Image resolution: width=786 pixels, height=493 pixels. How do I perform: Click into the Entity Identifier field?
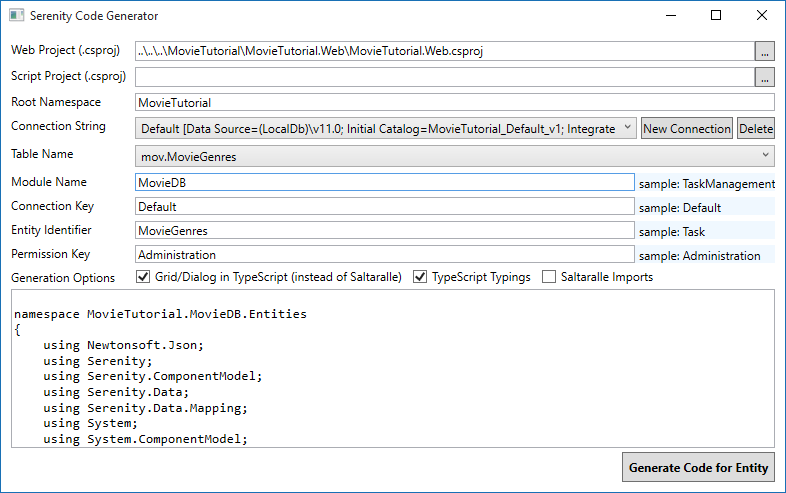point(384,230)
